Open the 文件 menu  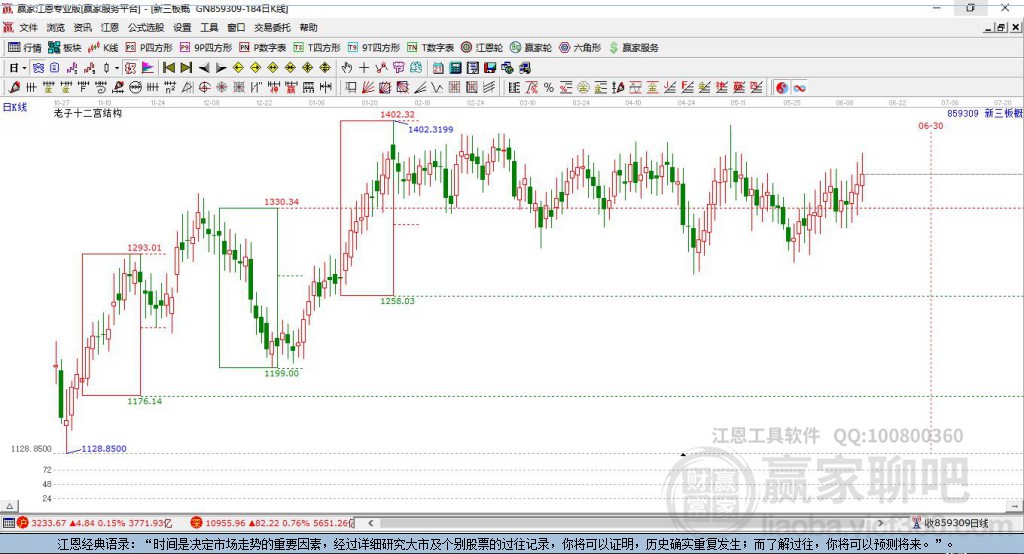pyautogui.click(x=29, y=27)
